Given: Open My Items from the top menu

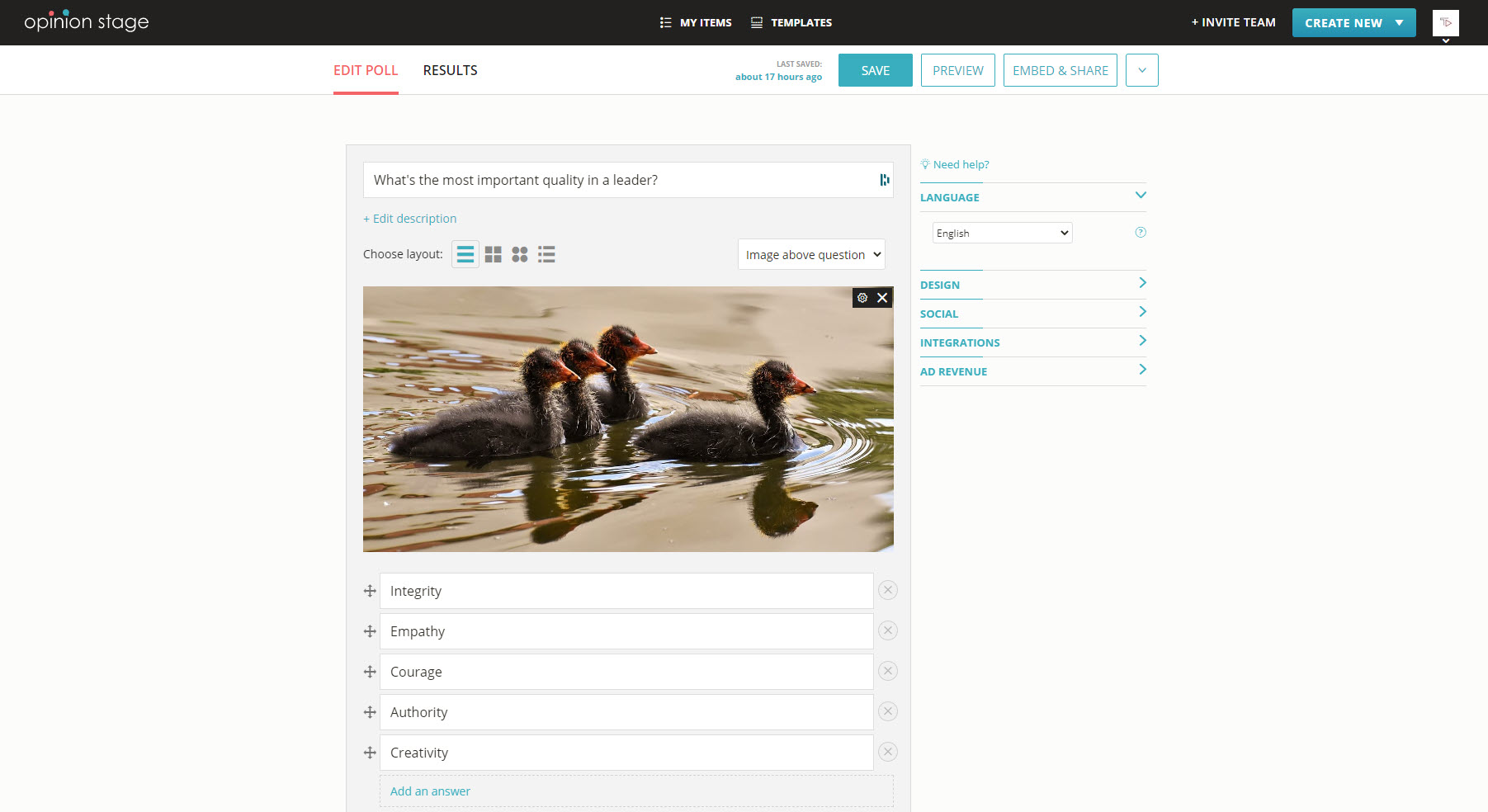Looking at the screenshot, I should (x=696, y=22).
